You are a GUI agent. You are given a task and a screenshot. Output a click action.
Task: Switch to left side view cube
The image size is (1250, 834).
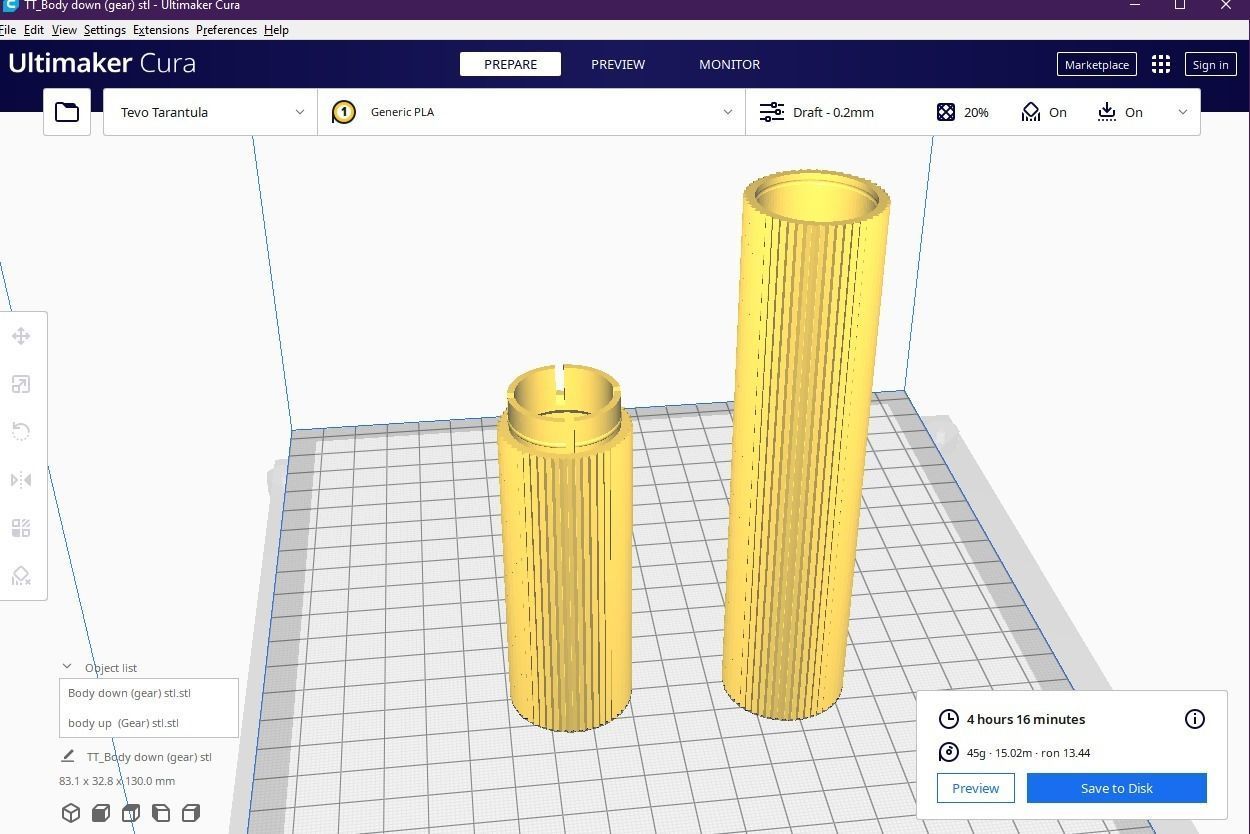161,813
